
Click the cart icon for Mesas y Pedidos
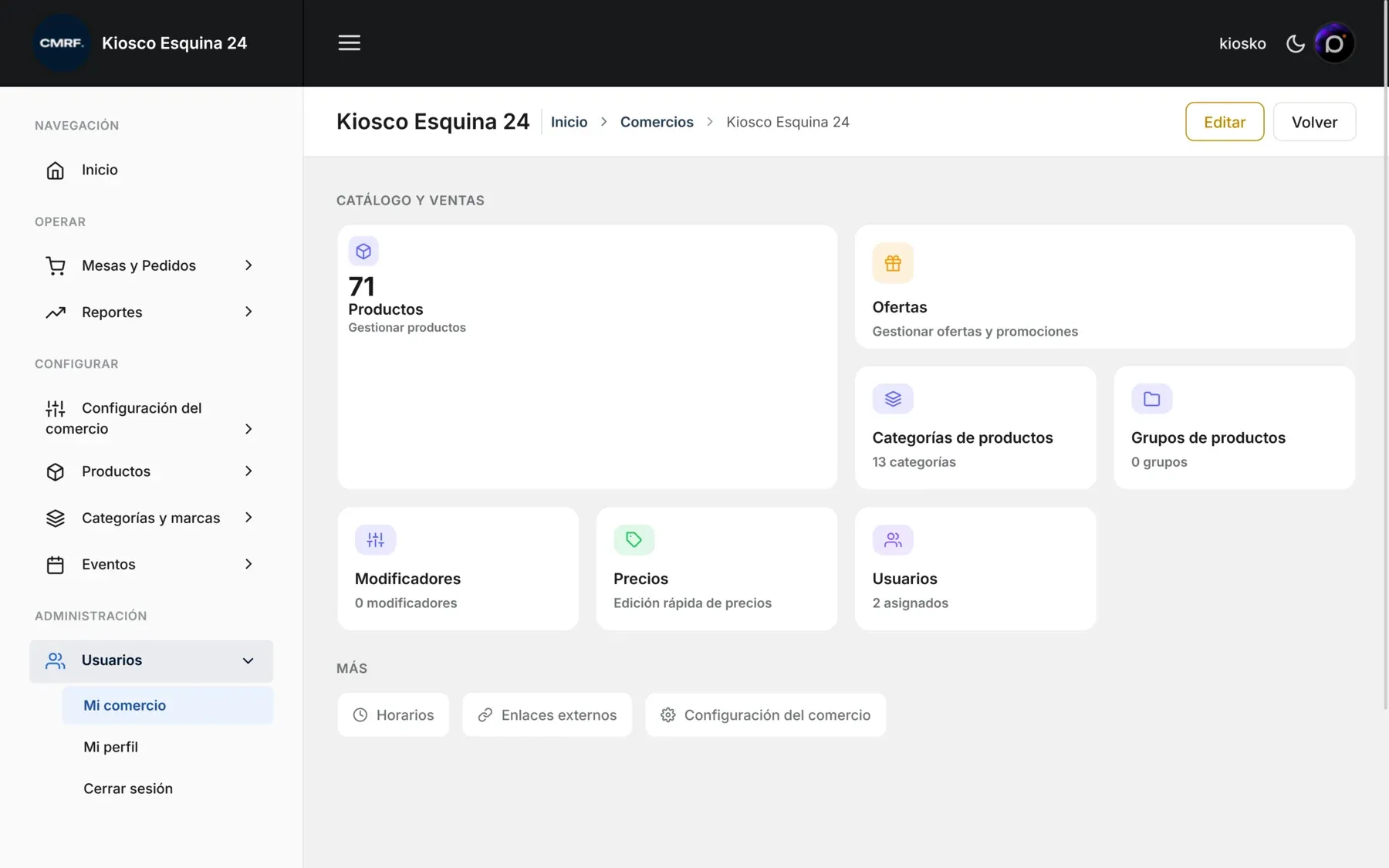(56, 266)
